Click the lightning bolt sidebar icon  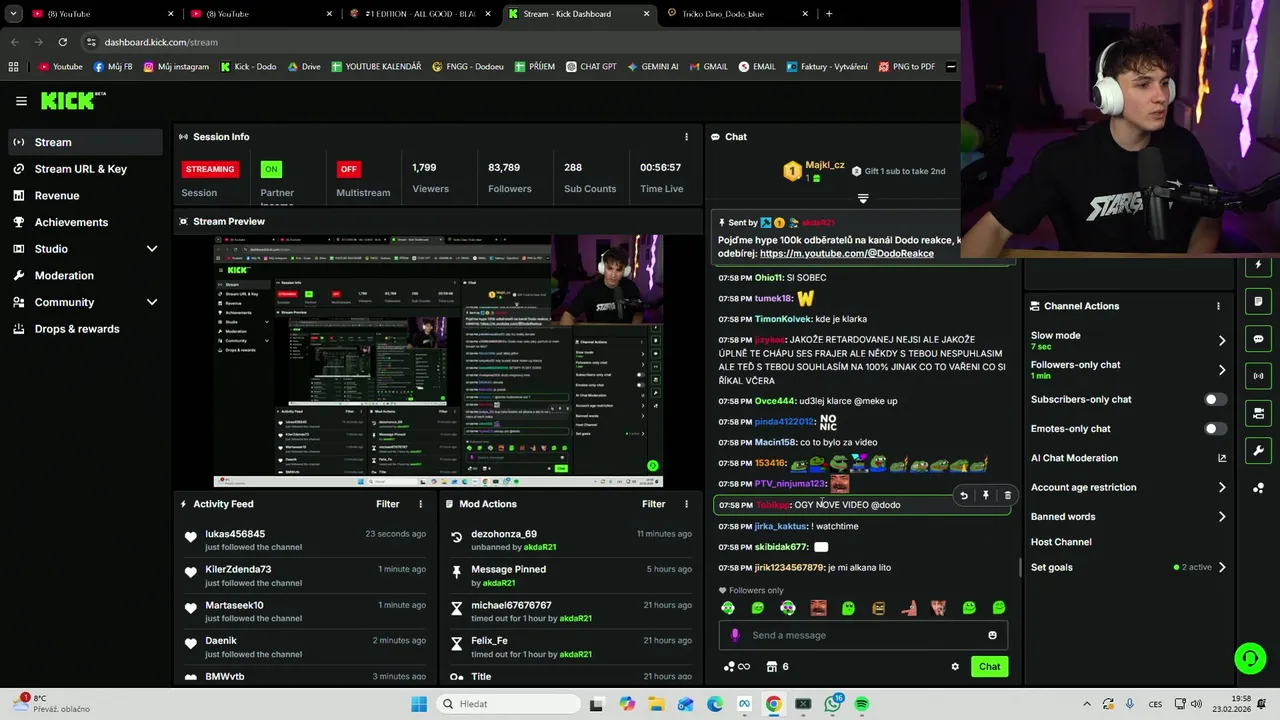1258,265
